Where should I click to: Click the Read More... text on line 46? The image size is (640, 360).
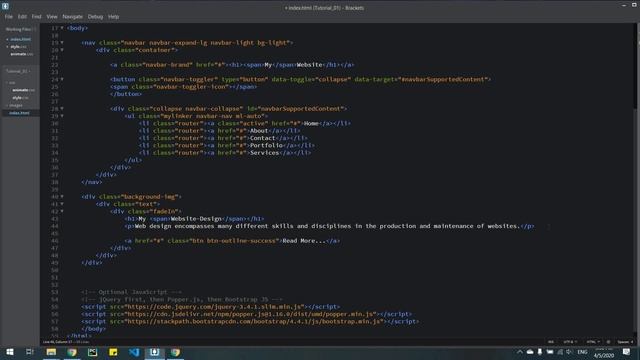[304, 241]
